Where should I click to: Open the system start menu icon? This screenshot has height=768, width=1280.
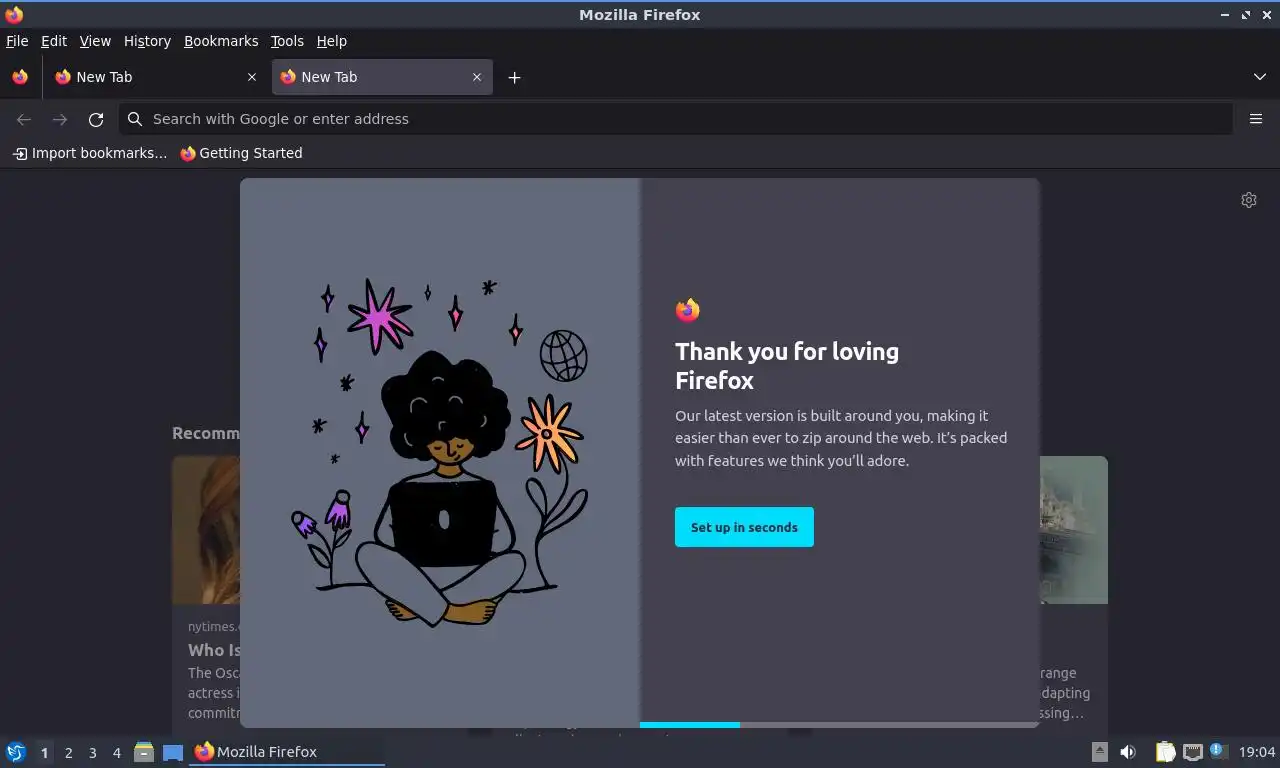coord(16,752)
